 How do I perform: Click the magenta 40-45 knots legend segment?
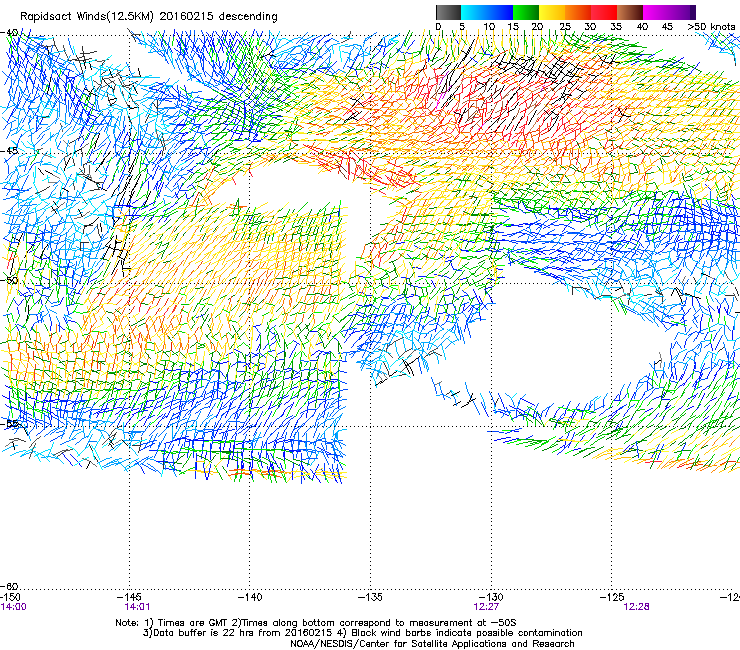tap(656, 12)
